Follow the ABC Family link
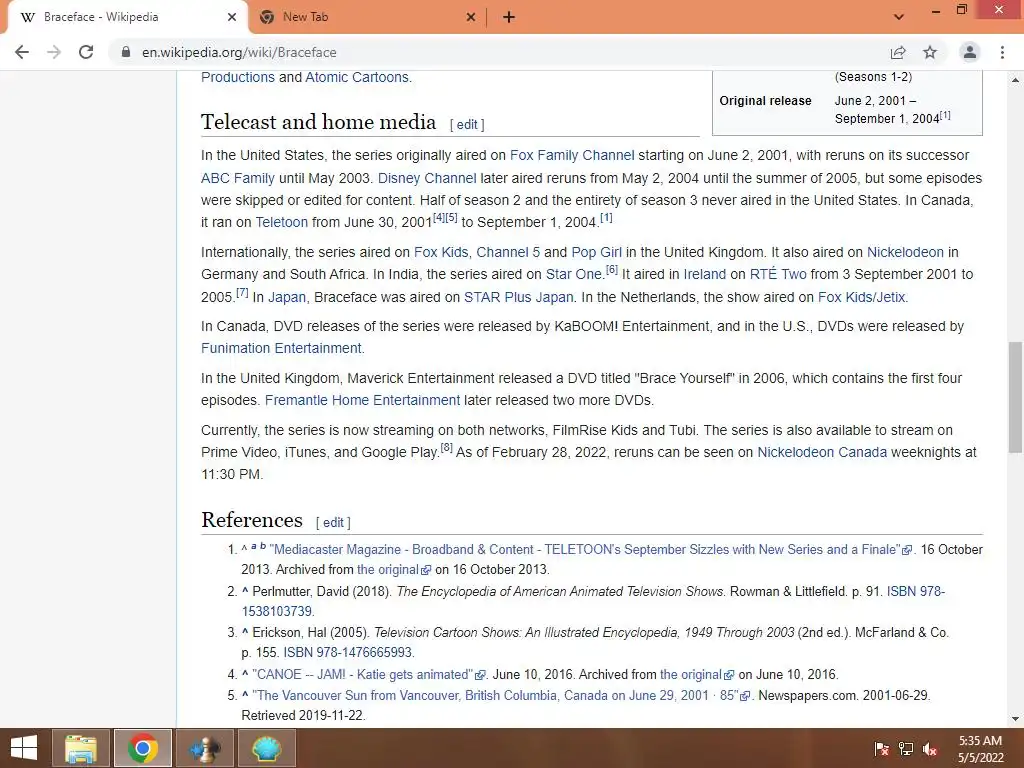Image resolution: width=1024 pixels, height=768 pixels. coord(238,178)
